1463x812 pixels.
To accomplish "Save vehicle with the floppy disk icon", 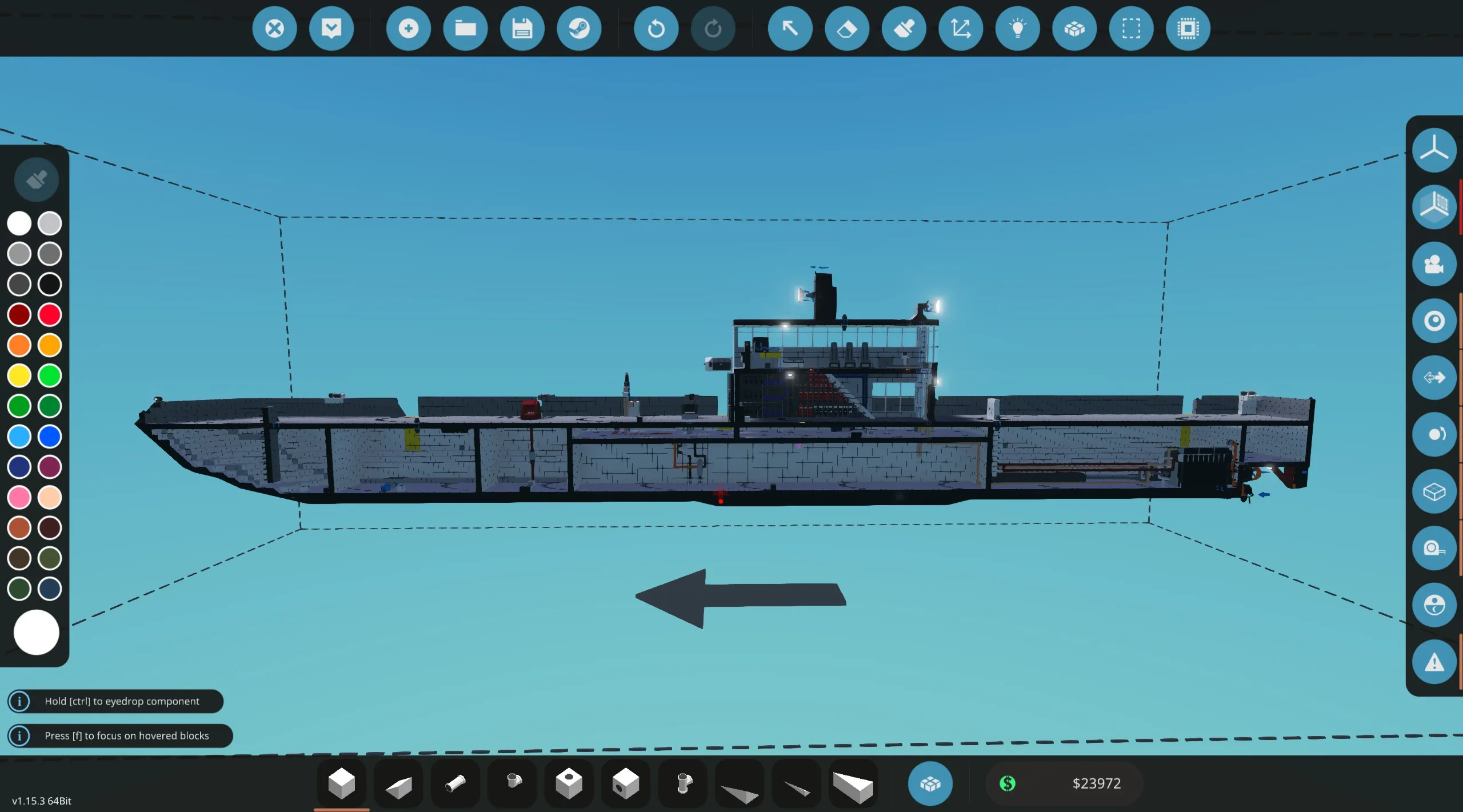I will tap(522, 28).
